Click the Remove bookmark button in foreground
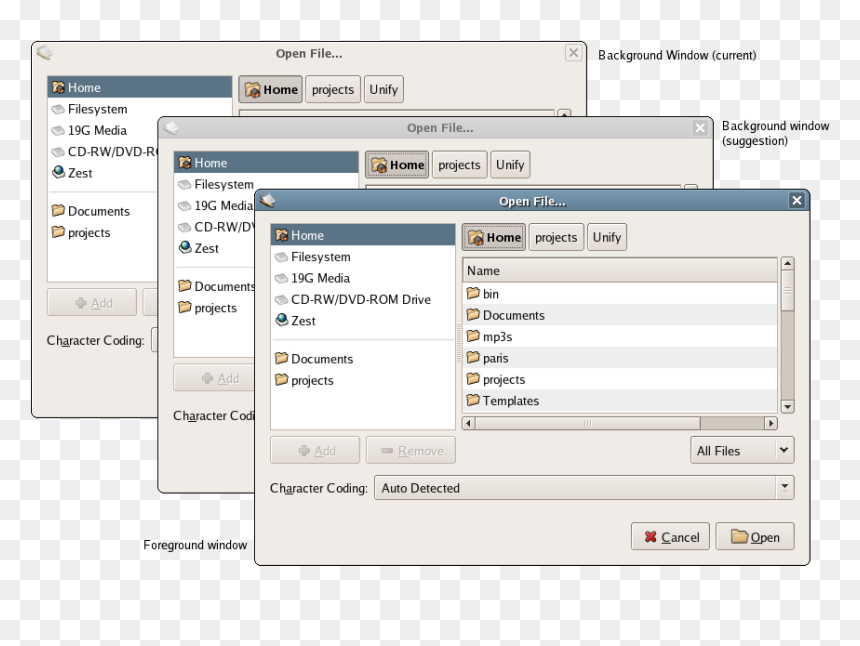860x646 pixels. click(x=411, y=451)
